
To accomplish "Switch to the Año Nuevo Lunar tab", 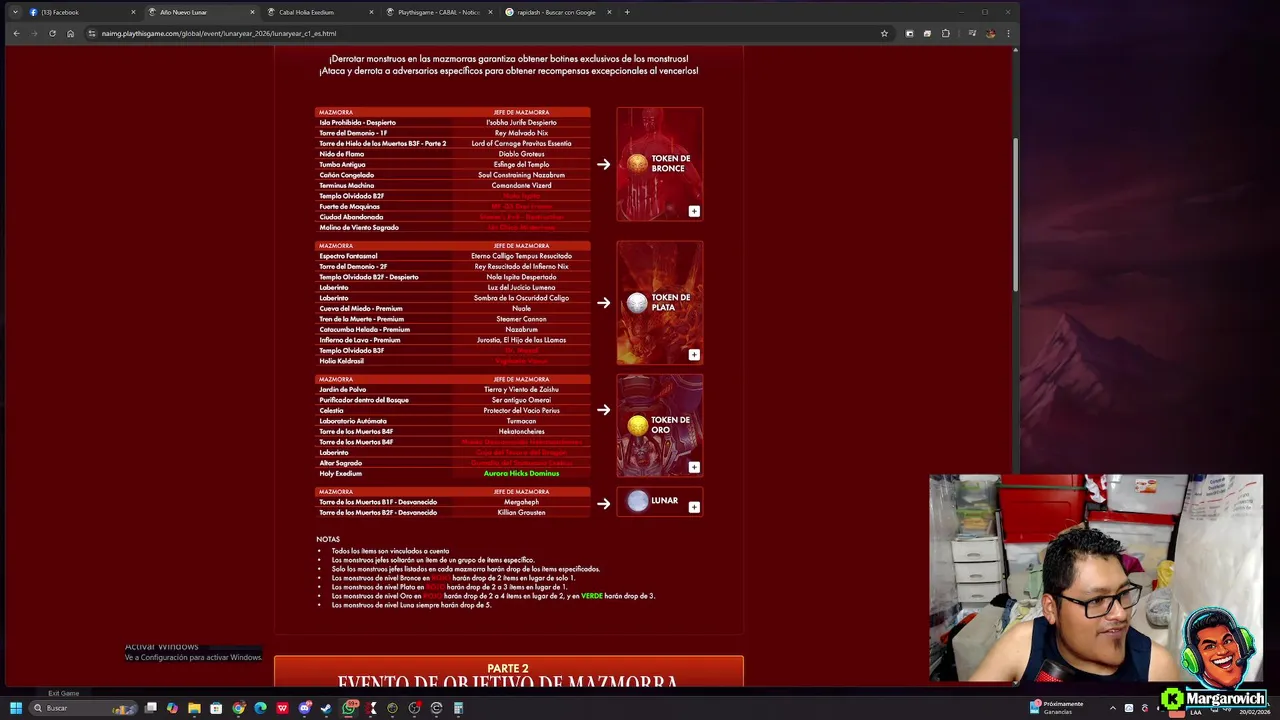I will (x=200, y=12).
